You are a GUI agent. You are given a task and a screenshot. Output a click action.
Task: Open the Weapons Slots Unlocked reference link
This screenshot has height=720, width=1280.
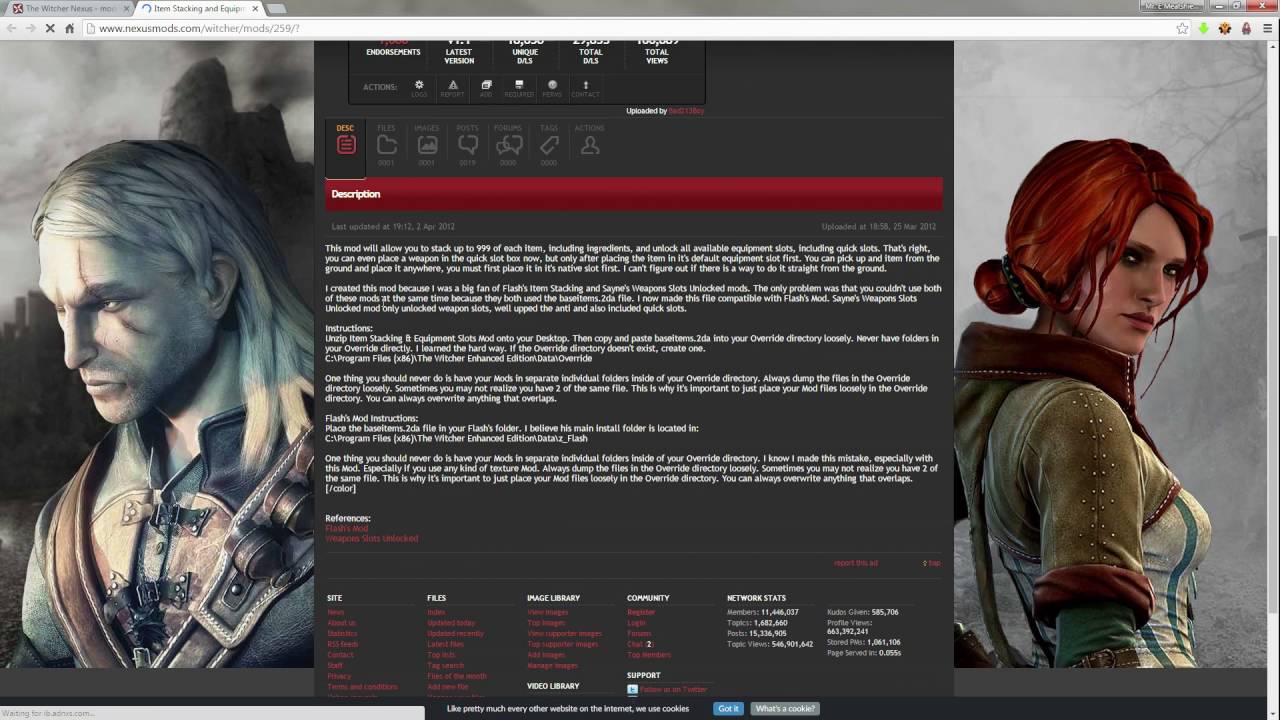371,538
